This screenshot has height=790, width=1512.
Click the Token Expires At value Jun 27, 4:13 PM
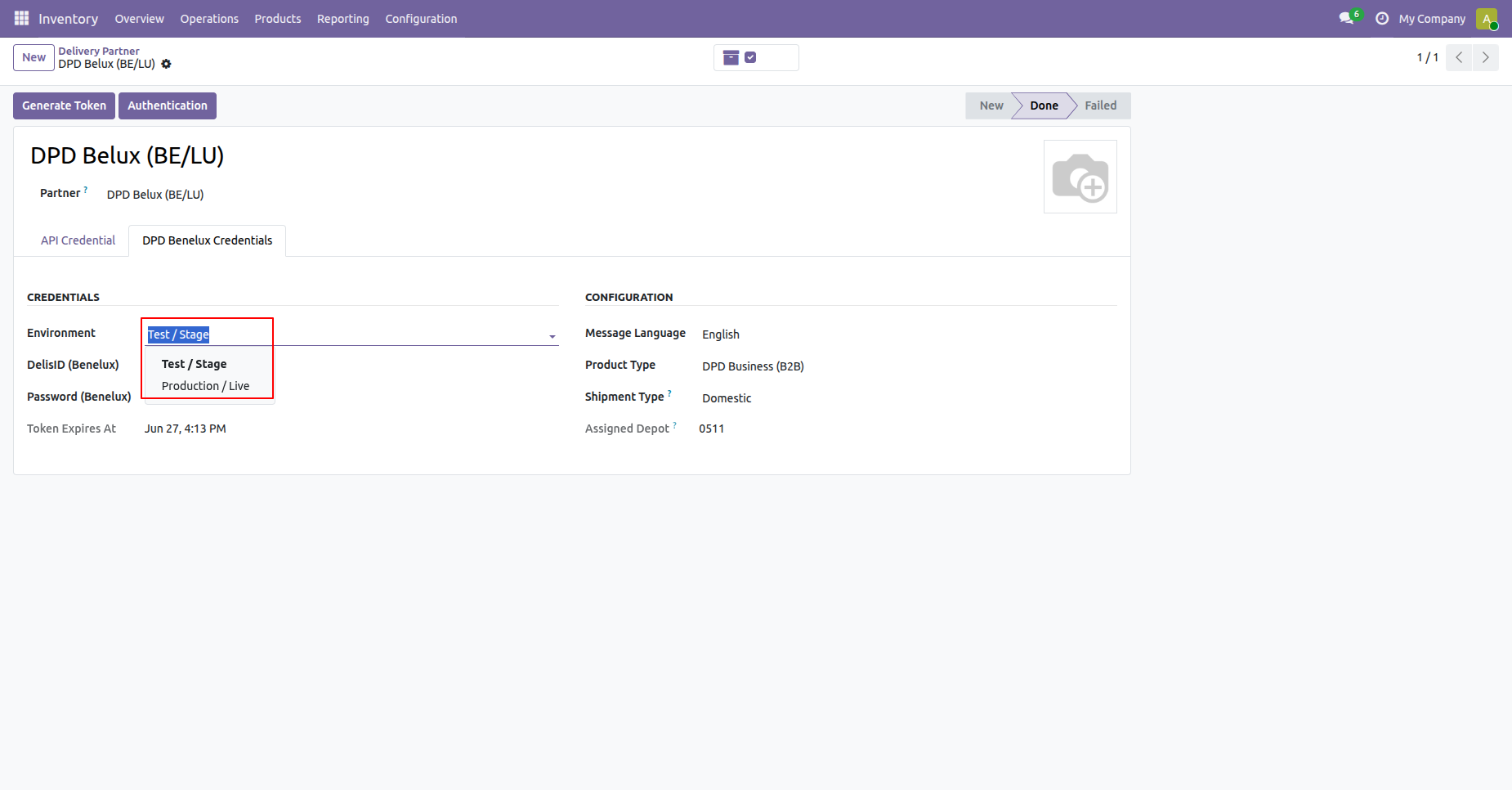coord(186,429)
